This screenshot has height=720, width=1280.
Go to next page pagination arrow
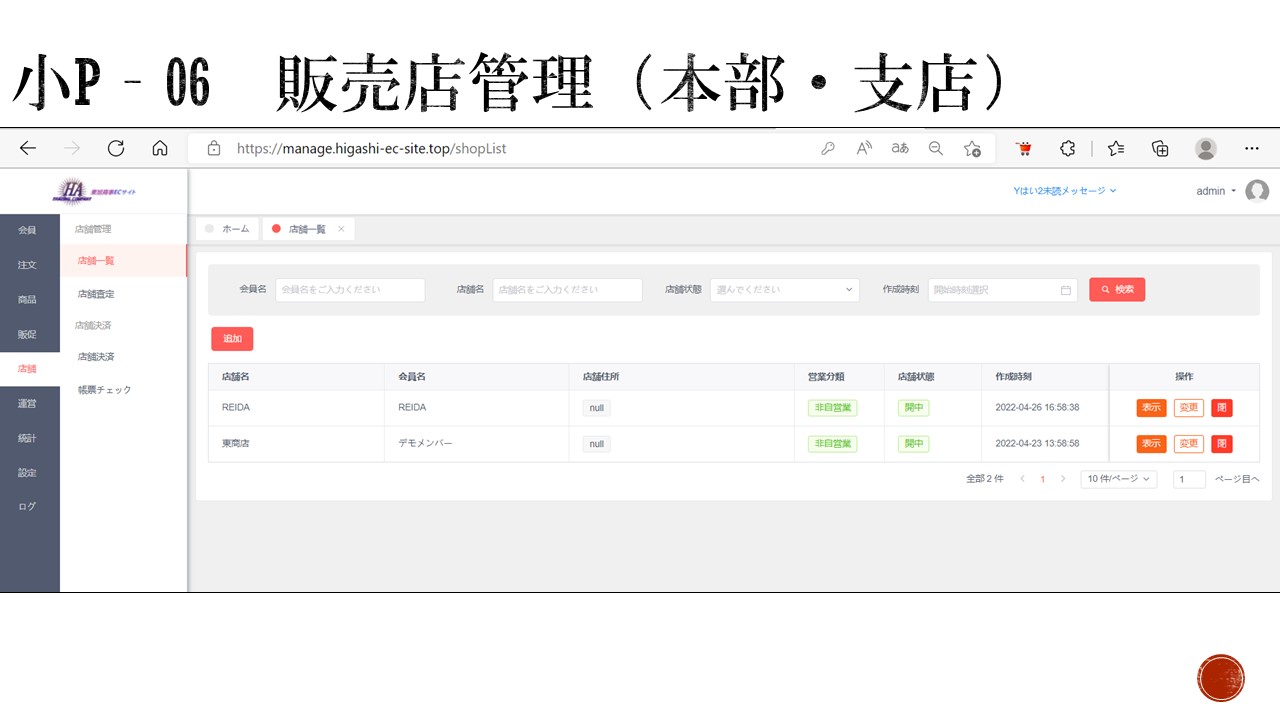click(x=1063, y=480)
